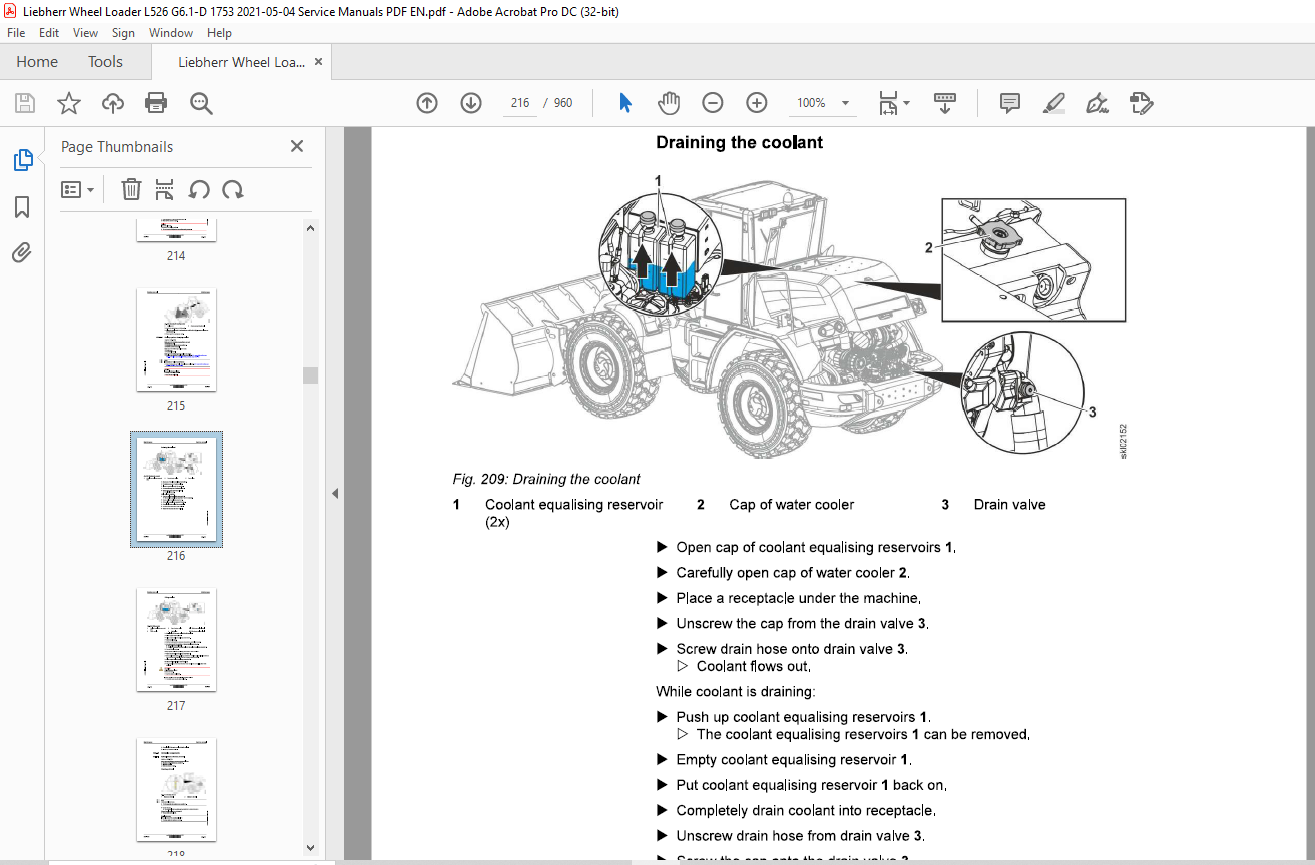Switch to the Home tab
This screenshot has height=865, width=1315.
(x=37, y=62)
